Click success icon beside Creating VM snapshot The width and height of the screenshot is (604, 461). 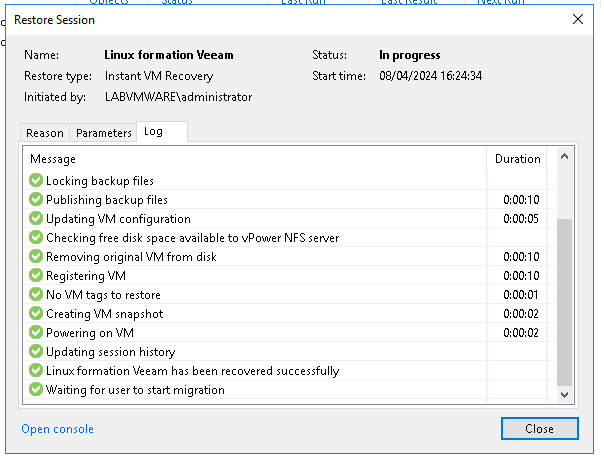click(x=36, y=313)
